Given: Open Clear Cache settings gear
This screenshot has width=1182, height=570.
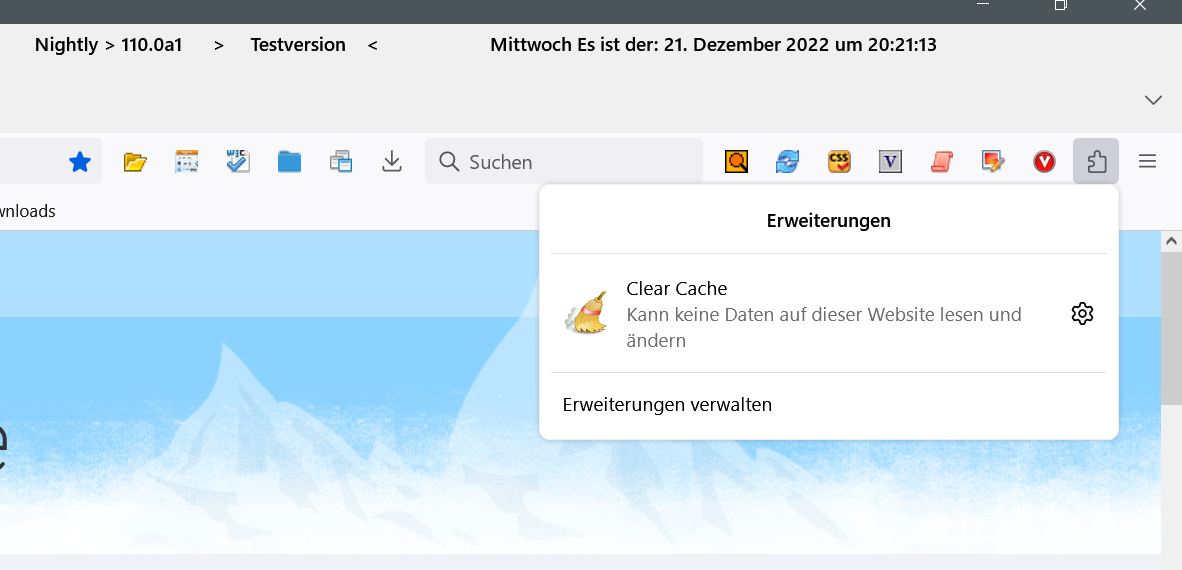Looking at the screenshot, I should coord(1082,314).
